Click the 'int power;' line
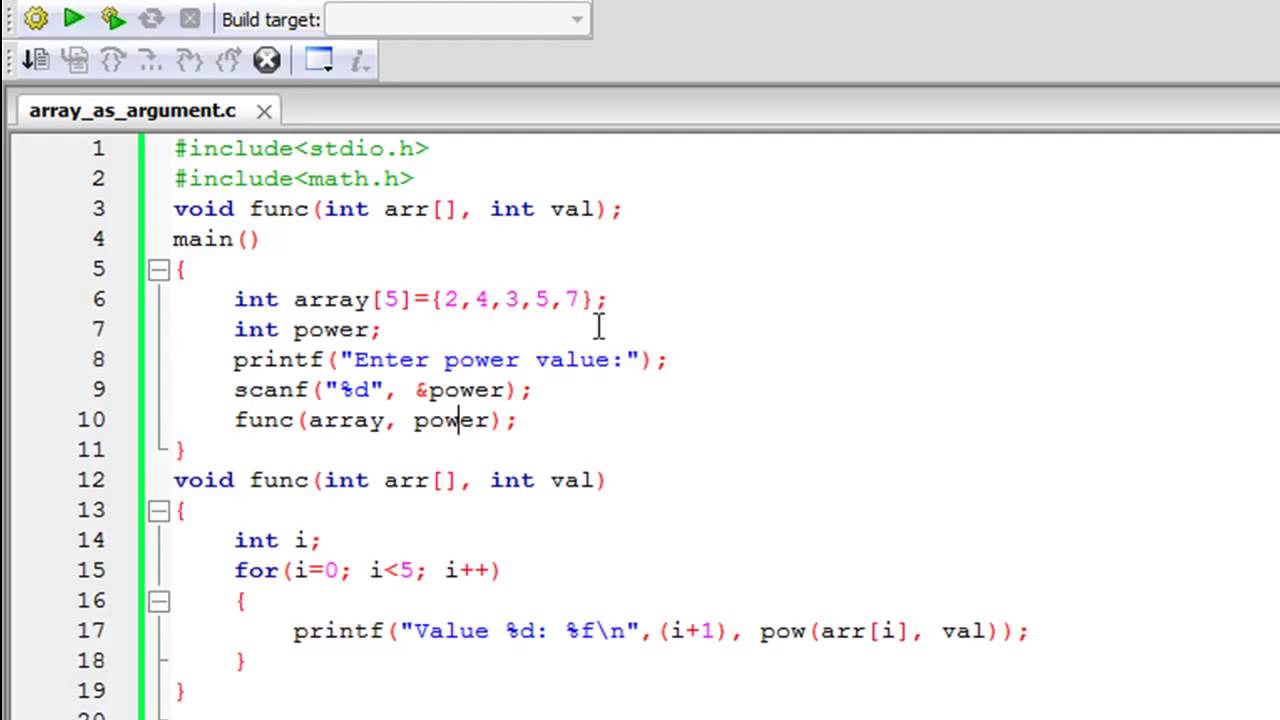This screenshot has height=720, width=1280. point(307,329)
